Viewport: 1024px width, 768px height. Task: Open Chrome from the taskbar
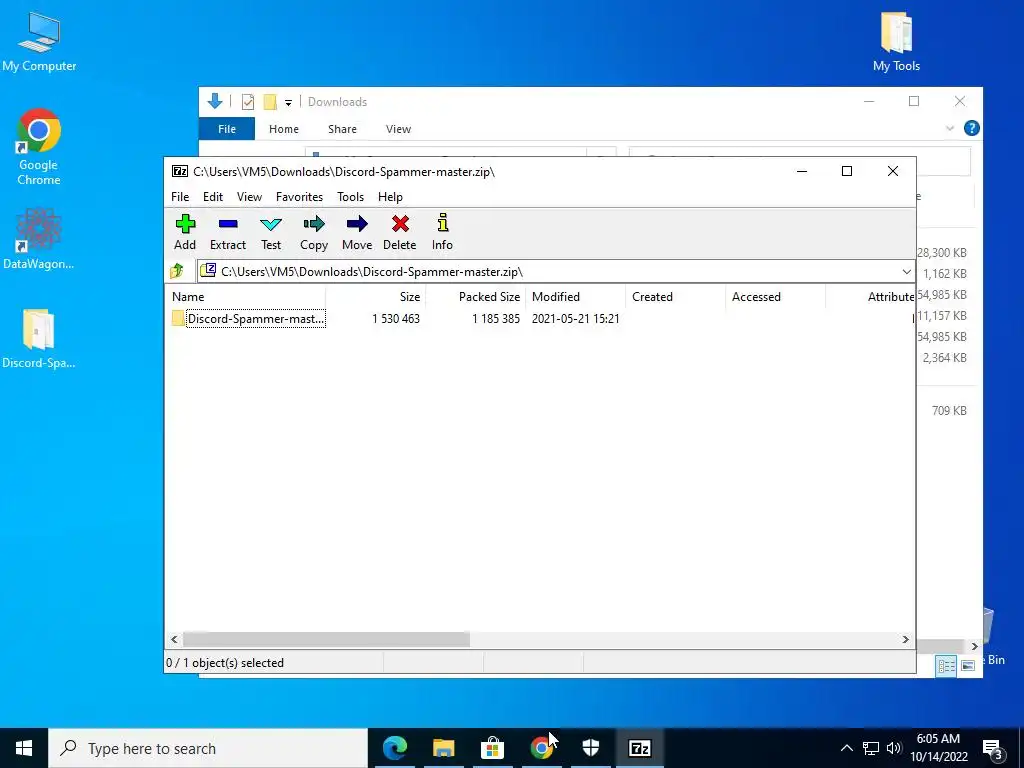541,748
